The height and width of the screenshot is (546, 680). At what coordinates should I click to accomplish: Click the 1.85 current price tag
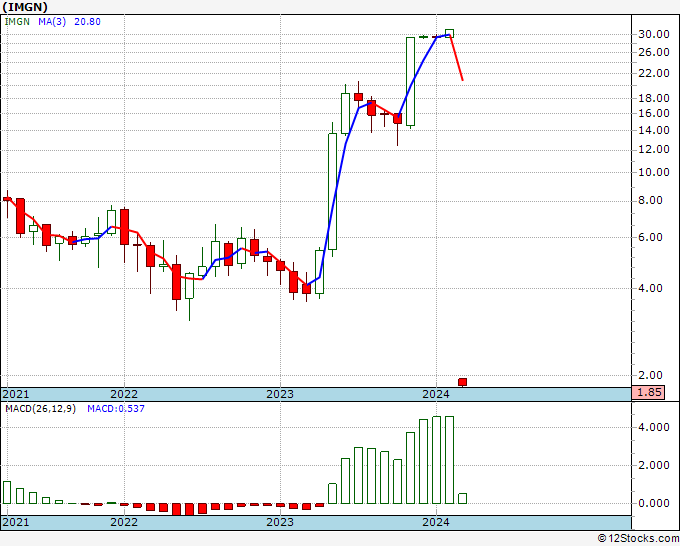click(648, 392)
